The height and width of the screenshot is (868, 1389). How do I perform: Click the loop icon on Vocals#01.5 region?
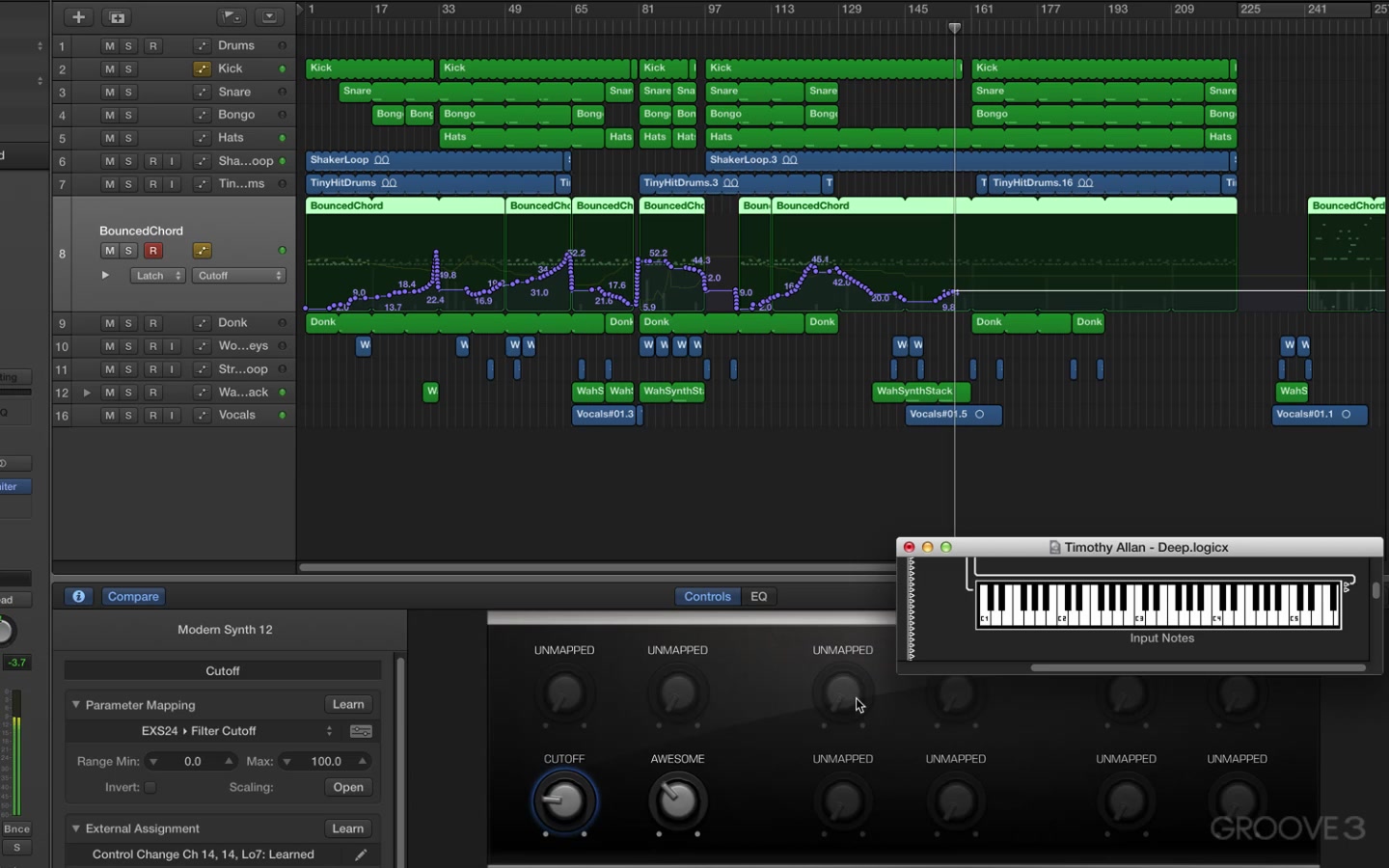tap(979, 415)
